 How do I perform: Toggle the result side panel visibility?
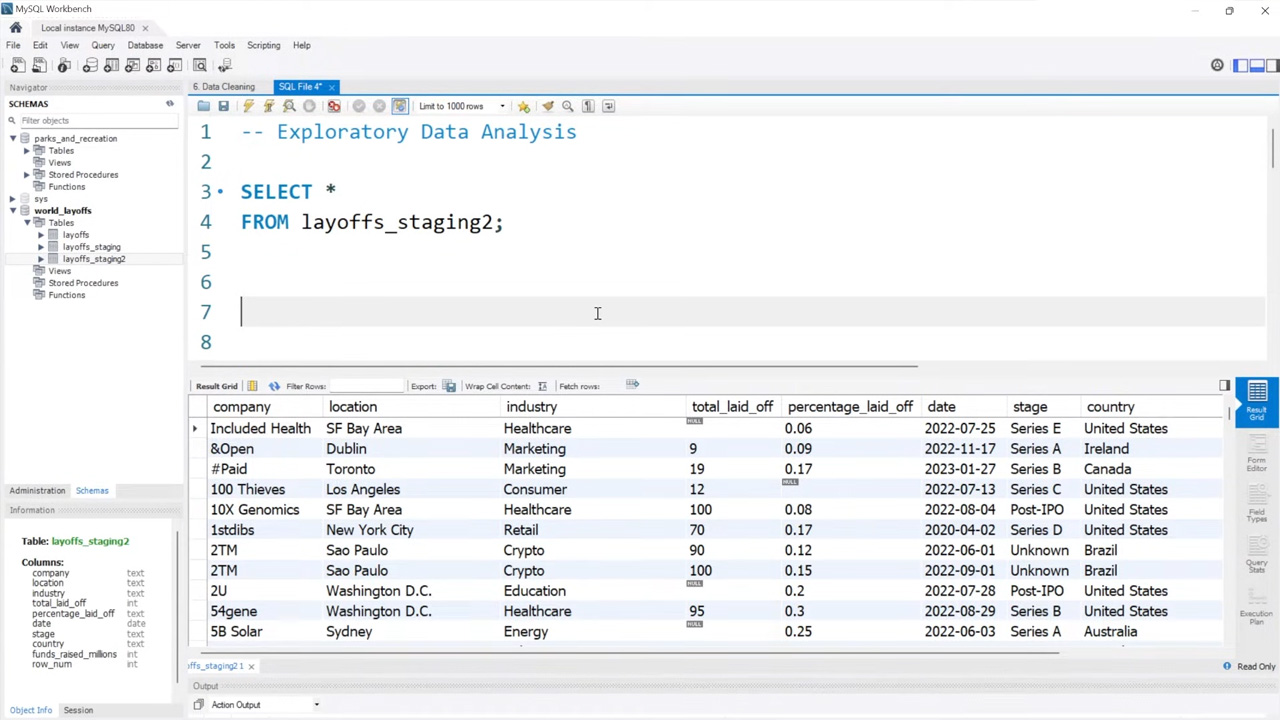(x=1224, y=386)
